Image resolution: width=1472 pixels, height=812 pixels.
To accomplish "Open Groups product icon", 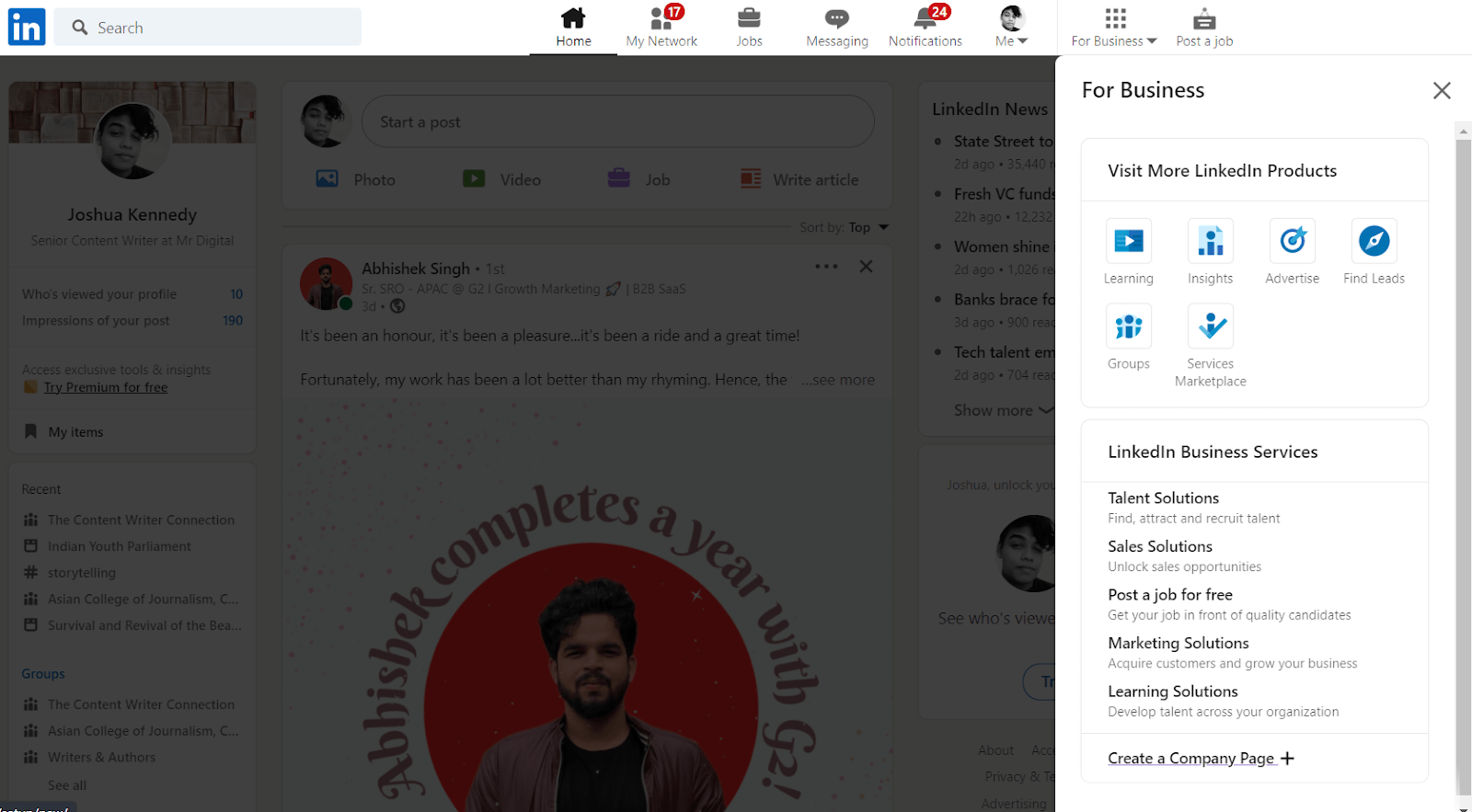I will 1129,326.
